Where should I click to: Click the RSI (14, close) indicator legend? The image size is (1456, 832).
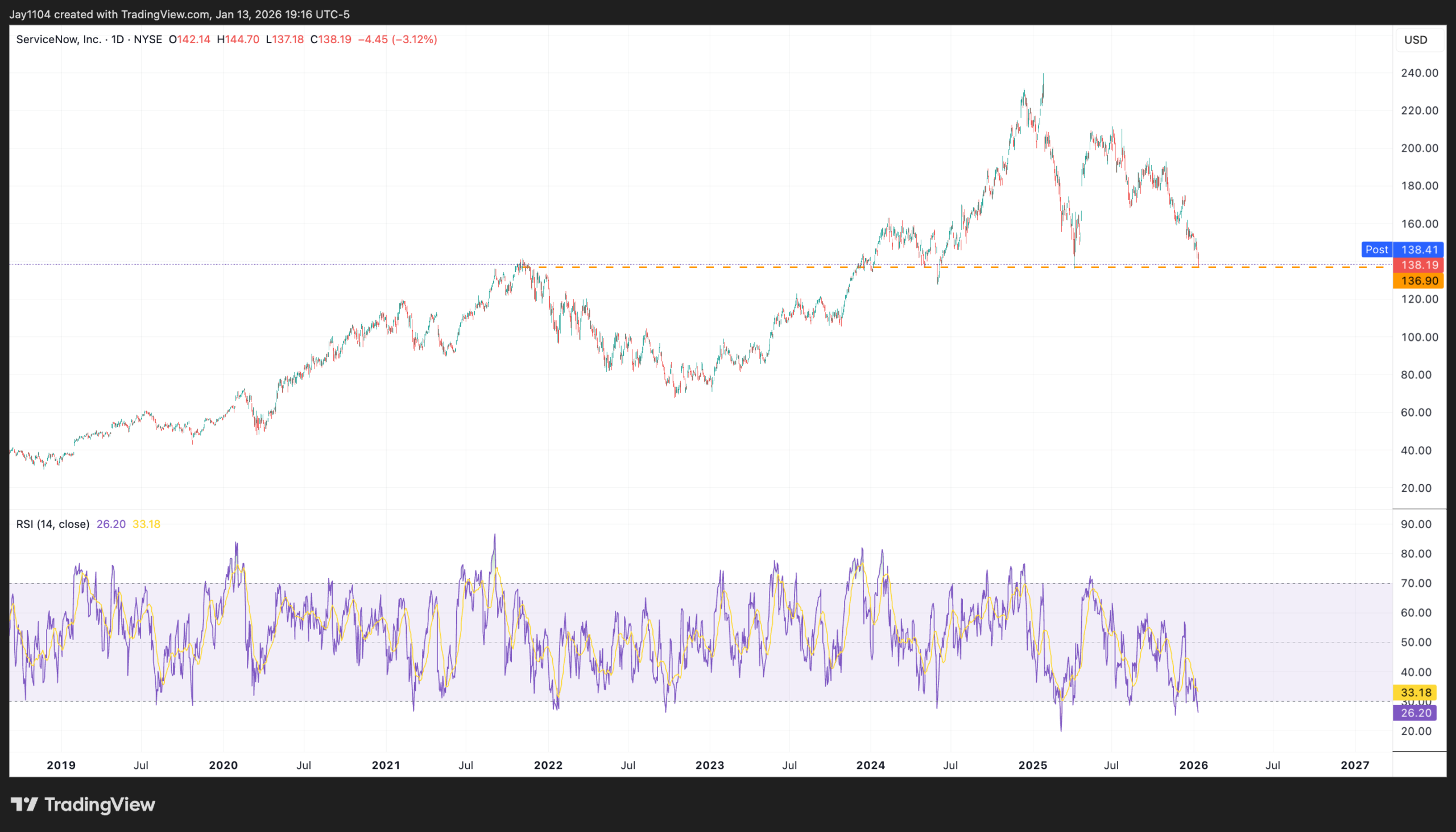coord(52,524)
